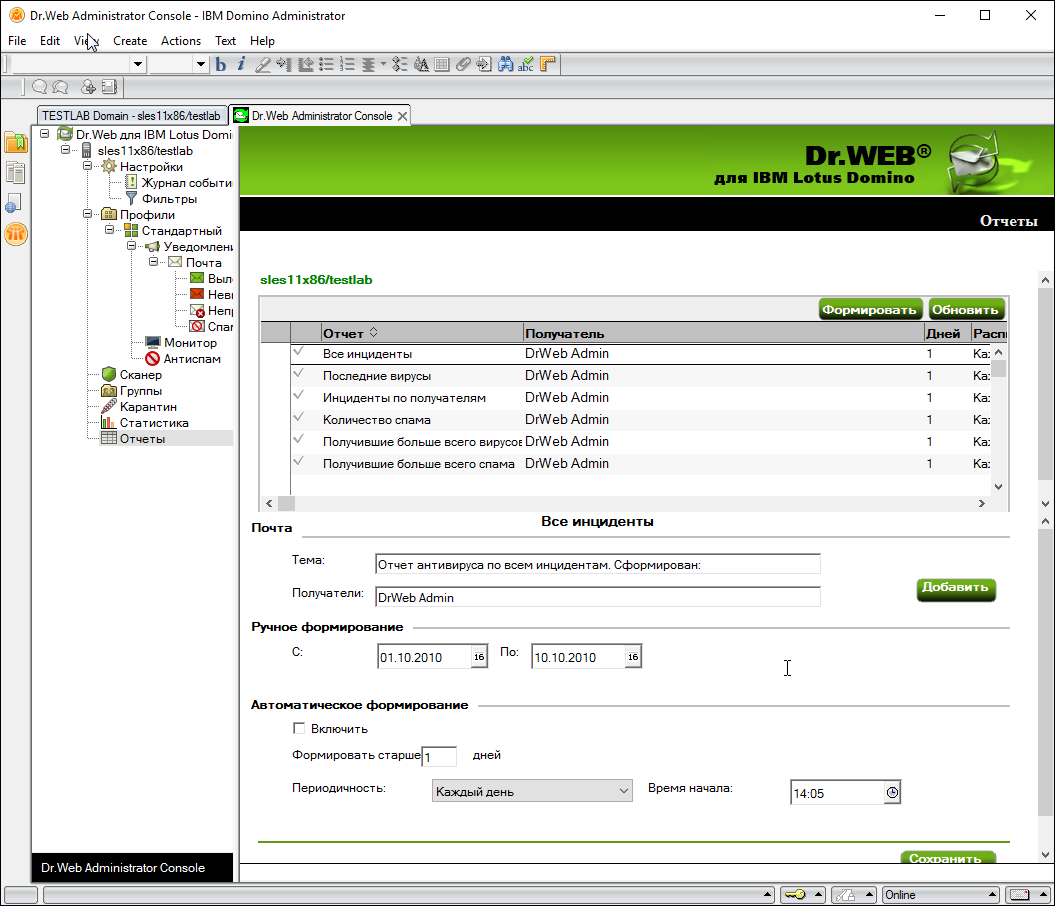Screen dimensions: 1055x906
Task: Click the reports table horizontal scrollbar thumb
Action: pos(286,503)
